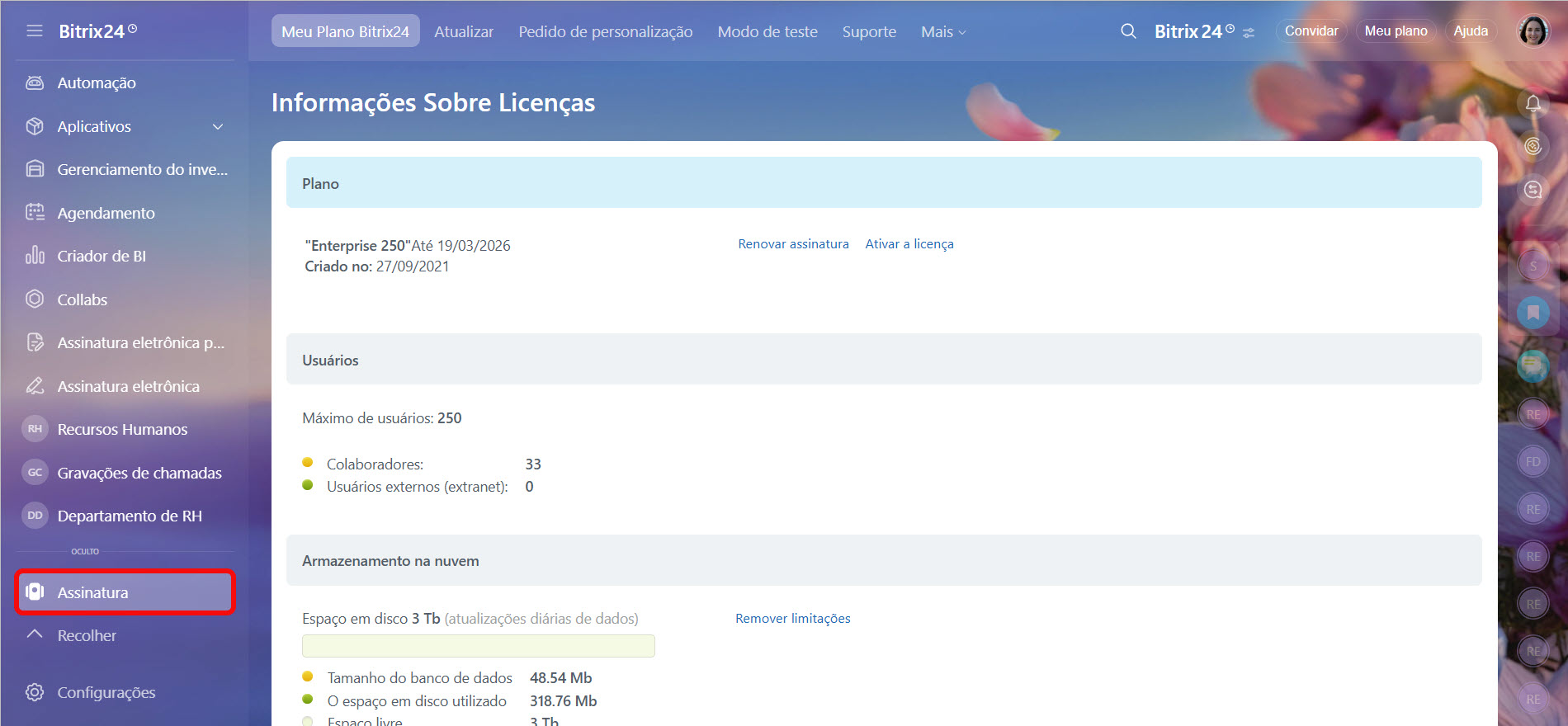Click the 48.54 Mb database size value
The image size is (1568, 726).
[x=561, y=677]
